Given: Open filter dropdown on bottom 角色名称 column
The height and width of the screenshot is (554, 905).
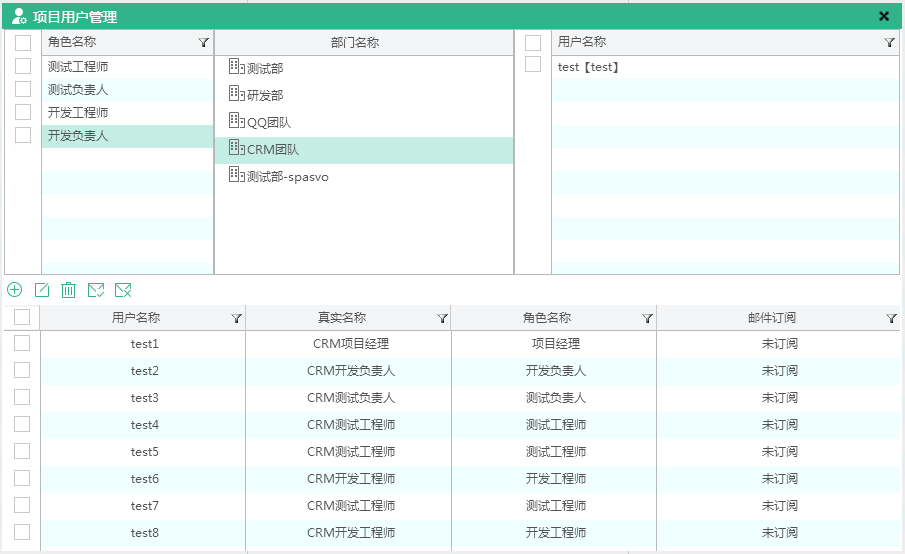Looking at the screenshot, I should (647, 319).
